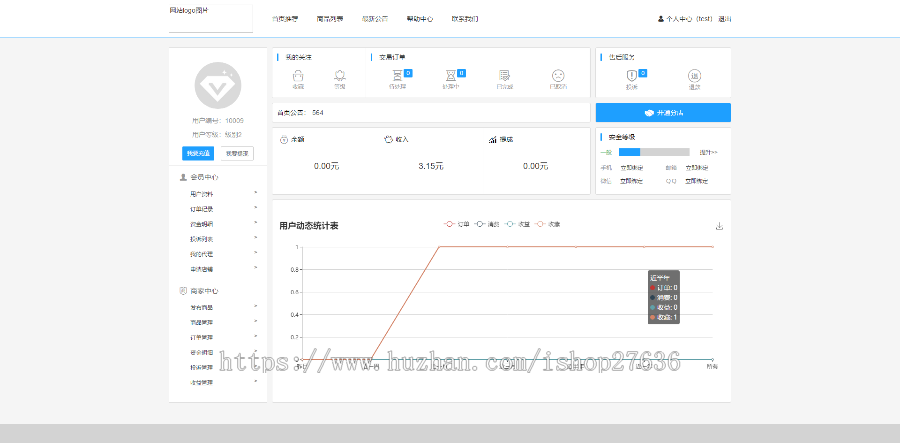Click the blue 我要充值 button
900x443 pixels.
(x=197, y=153)
